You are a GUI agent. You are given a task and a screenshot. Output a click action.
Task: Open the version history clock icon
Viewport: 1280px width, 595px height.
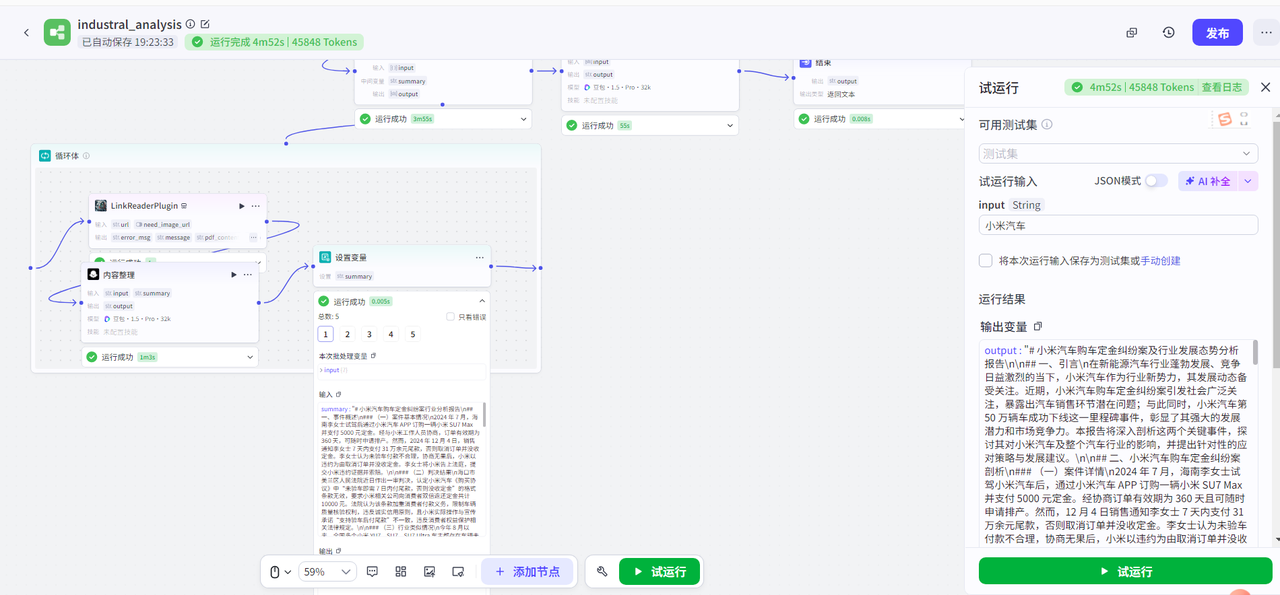coord(1169,33)
